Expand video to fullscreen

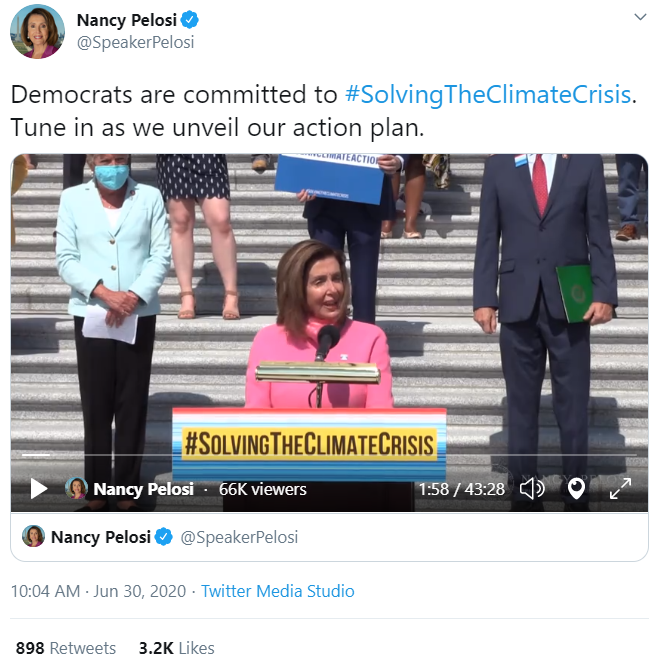(x=620, y=489)
